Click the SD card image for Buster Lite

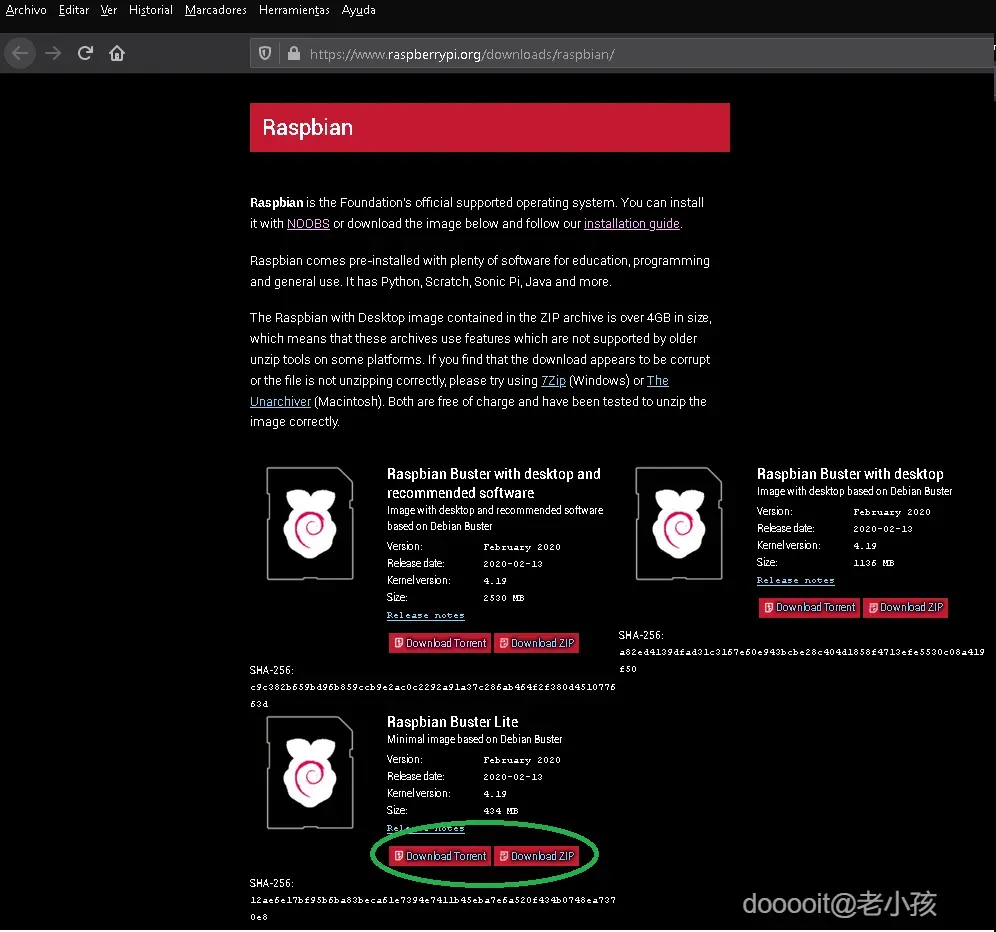click(310, 773)
